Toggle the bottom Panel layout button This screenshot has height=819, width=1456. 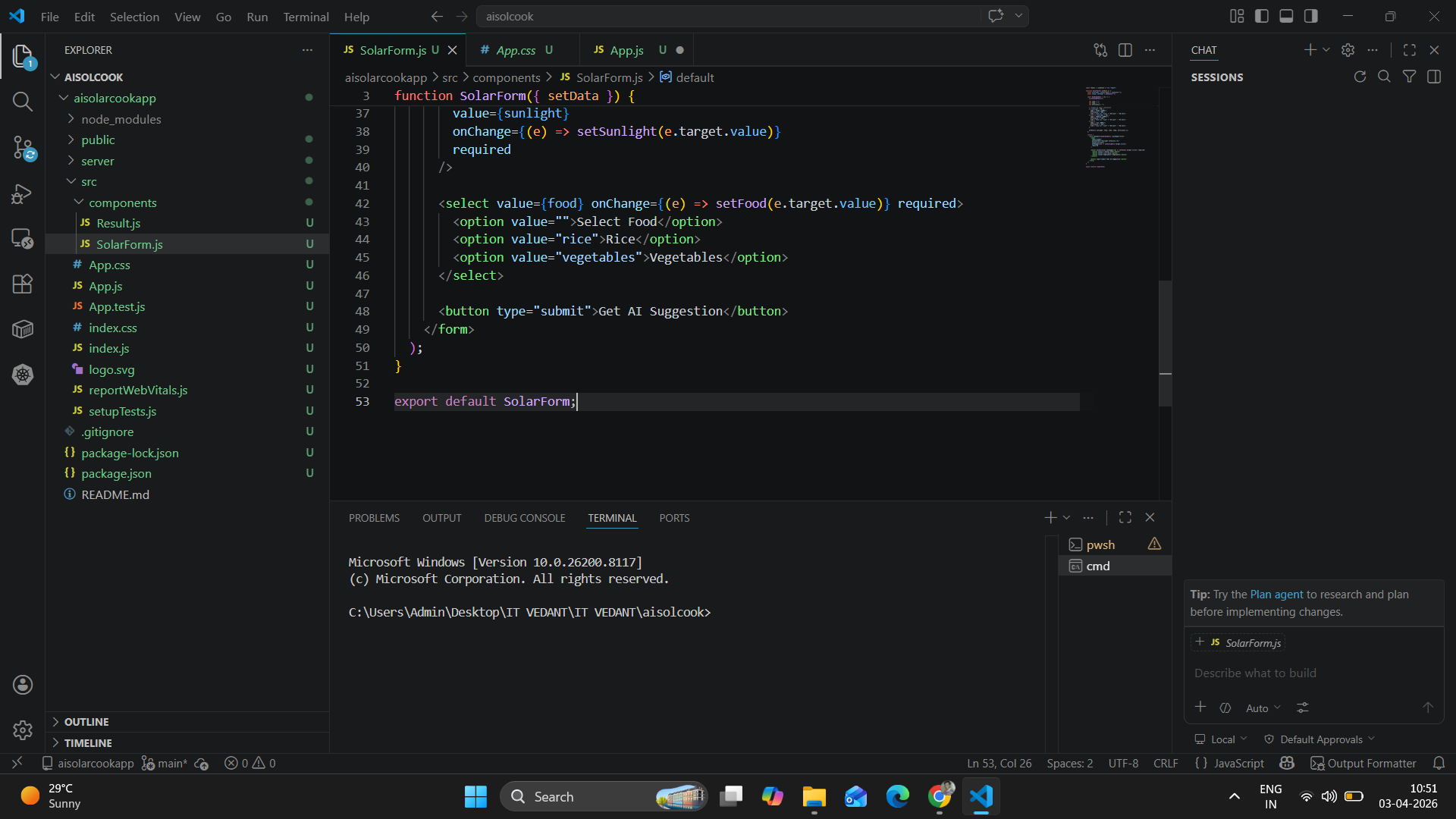pyautogui.click(x=1286, y=16)
